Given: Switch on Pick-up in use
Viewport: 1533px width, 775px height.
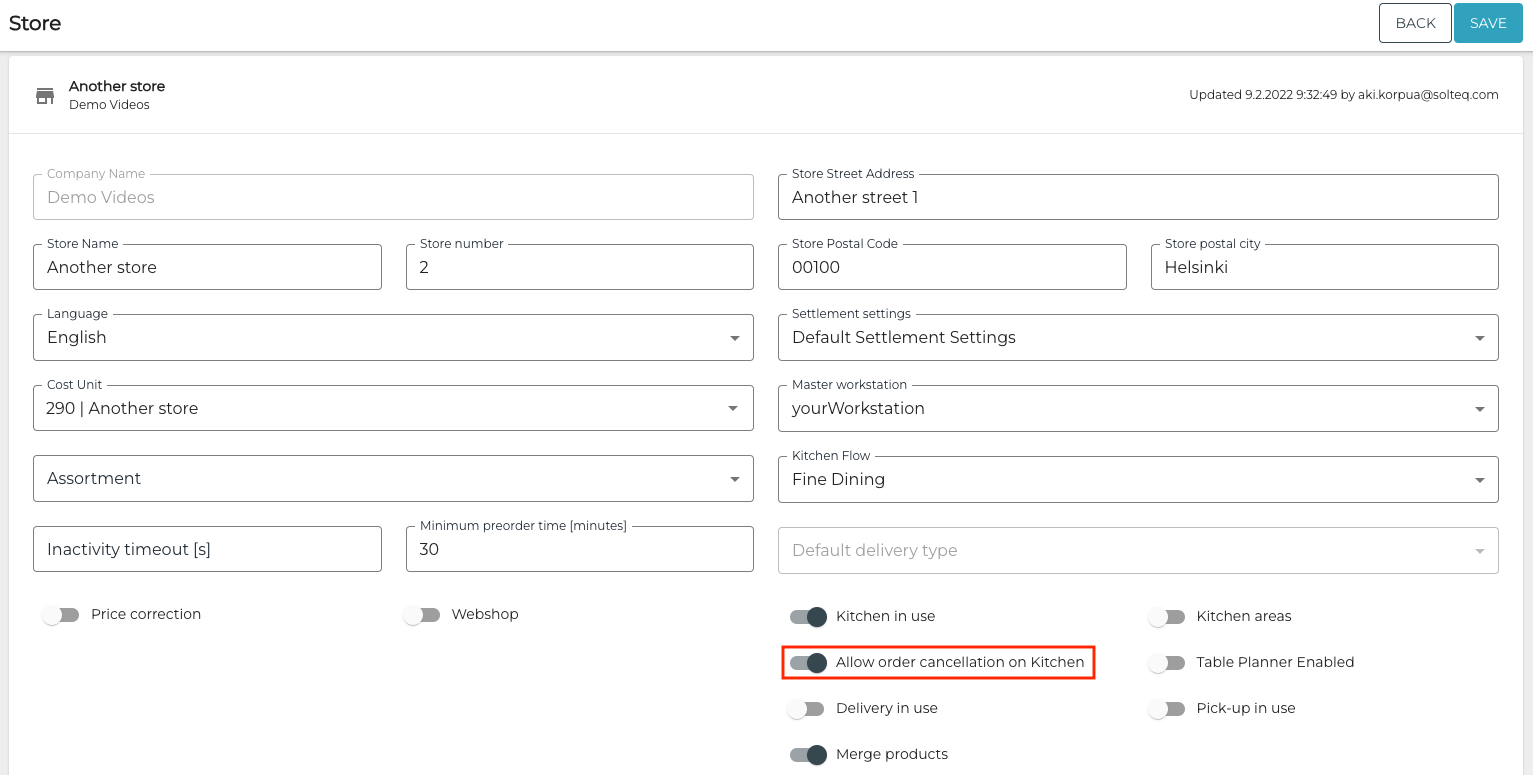Looking at the screenshot, I should click(x=1167, y=709).
